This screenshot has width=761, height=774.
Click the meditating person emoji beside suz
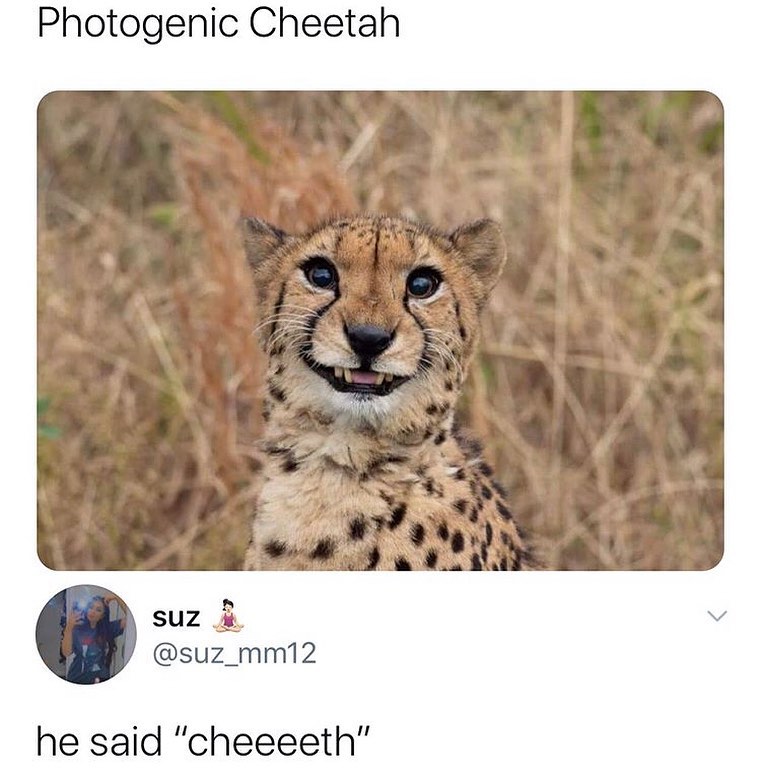click(x=228, y=616)
